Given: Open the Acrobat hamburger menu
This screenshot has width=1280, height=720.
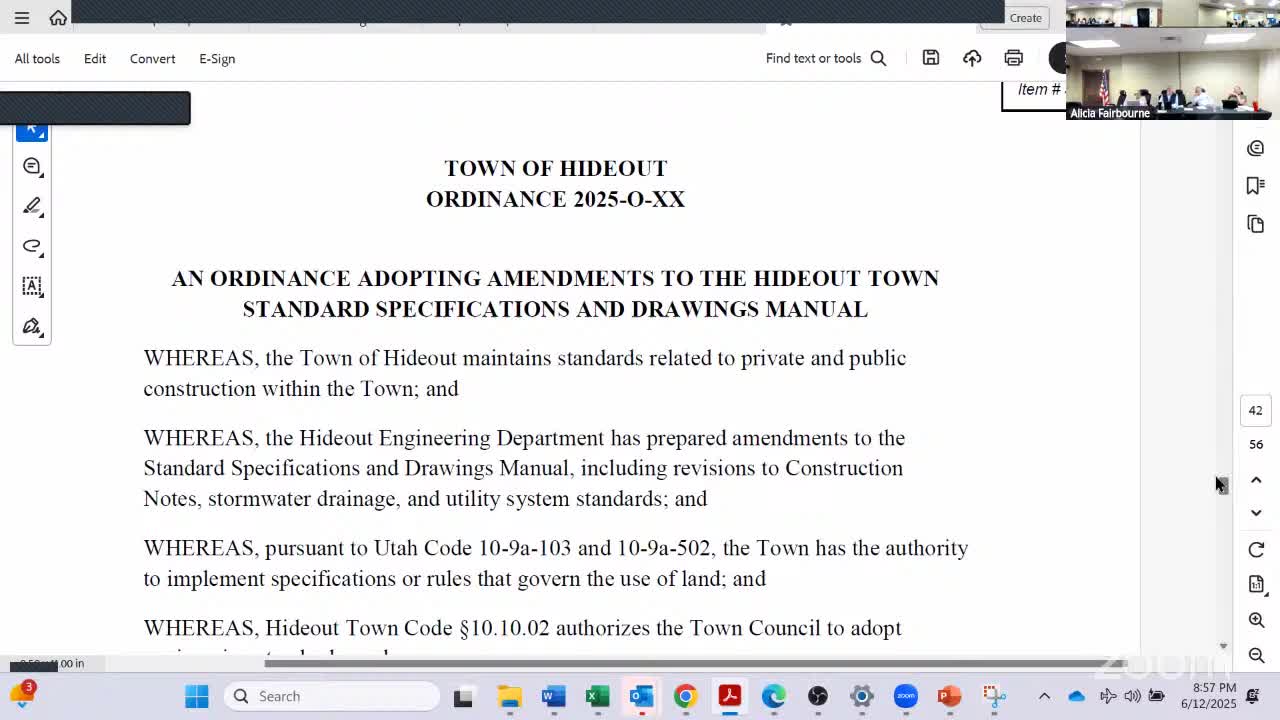Looking at the screenshot, I should coord(22,18).
